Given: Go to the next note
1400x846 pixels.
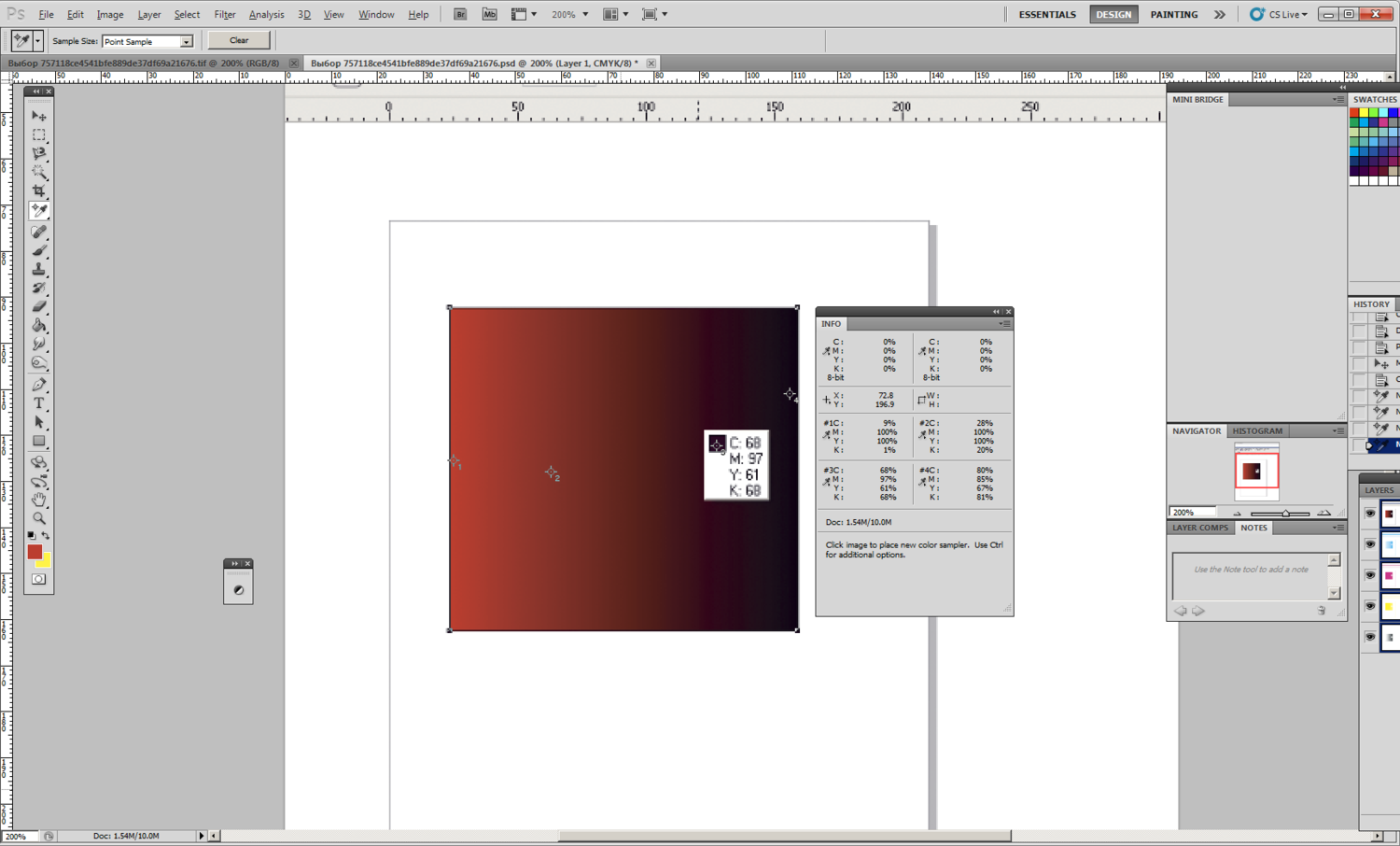Looking at the screenshot, I should point(1198,611).
